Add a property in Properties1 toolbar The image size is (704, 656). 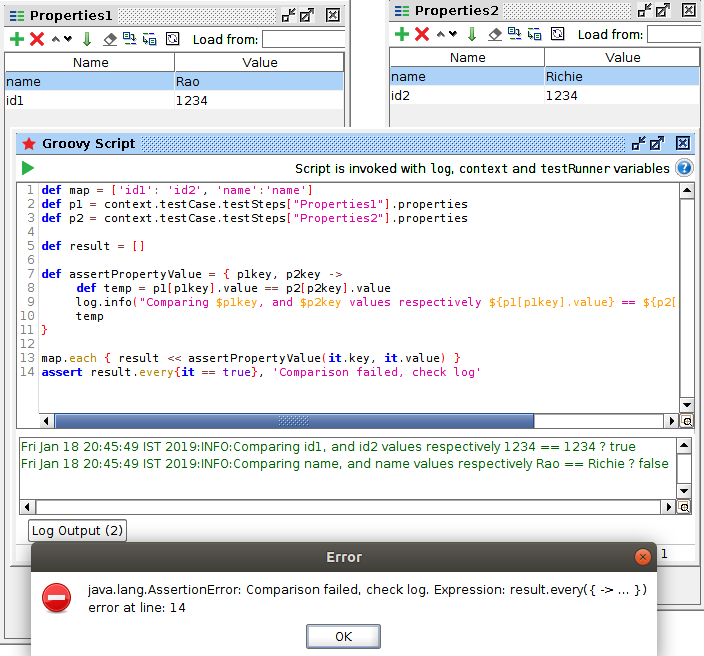pos(16,39)
